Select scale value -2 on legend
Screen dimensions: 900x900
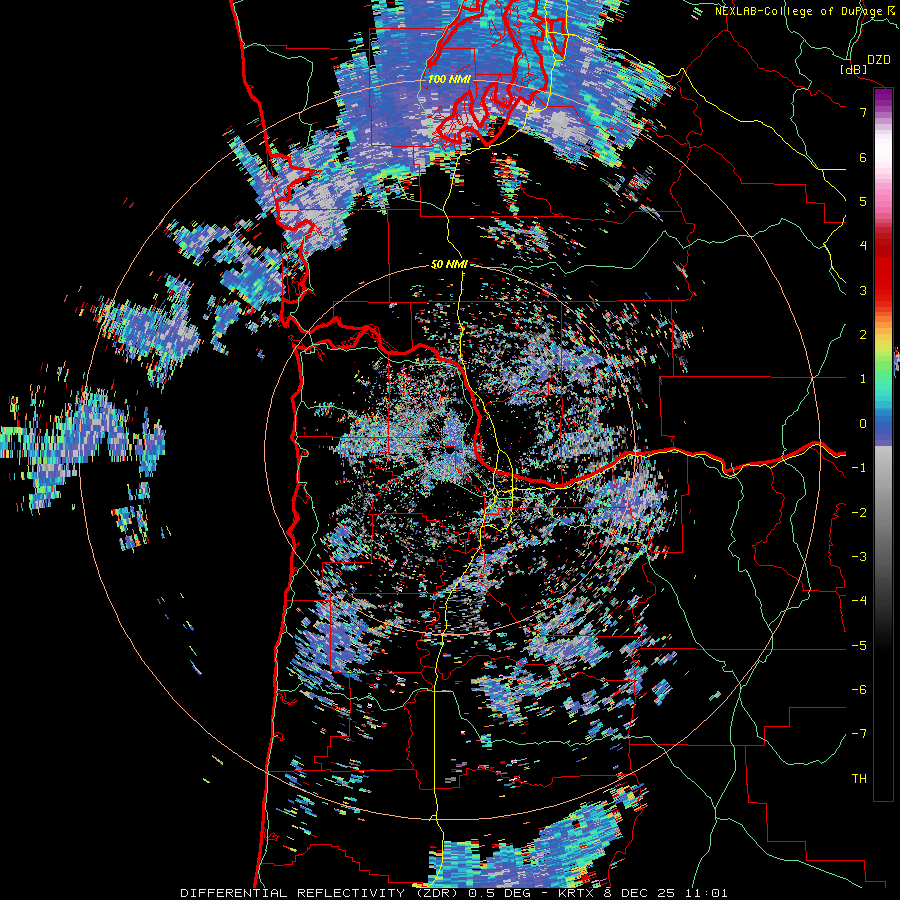pos(859,513)
